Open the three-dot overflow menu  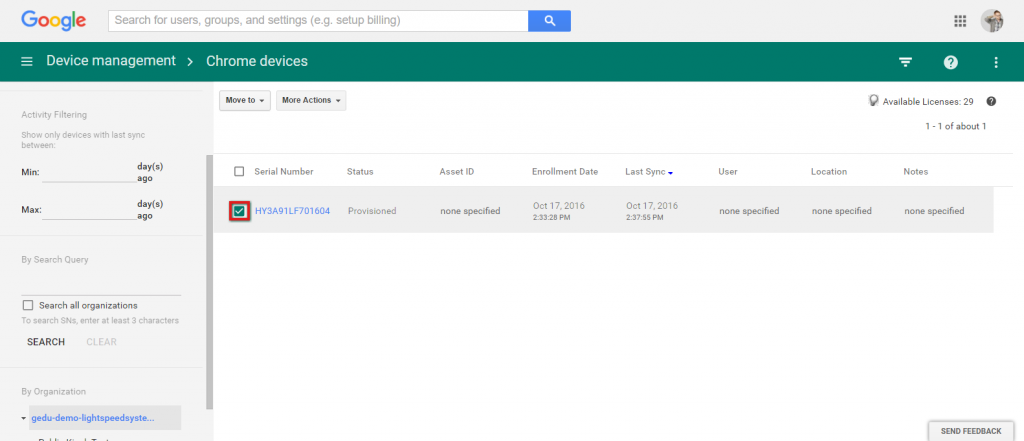(996, 62)
